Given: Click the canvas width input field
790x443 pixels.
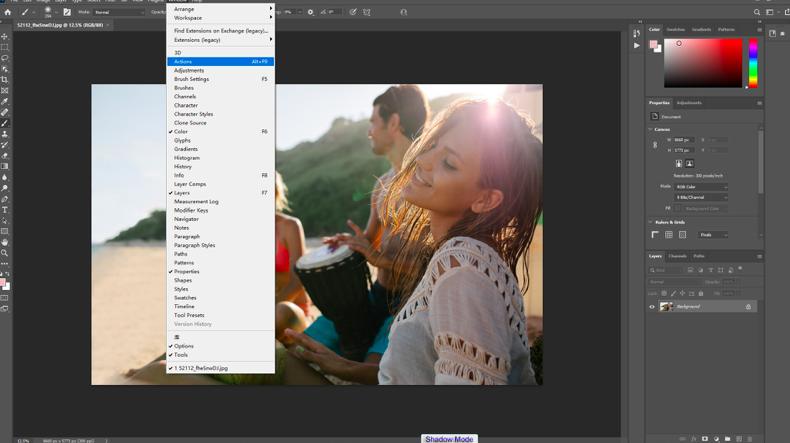Looking at the screenshot, I should tap(684, 140).
